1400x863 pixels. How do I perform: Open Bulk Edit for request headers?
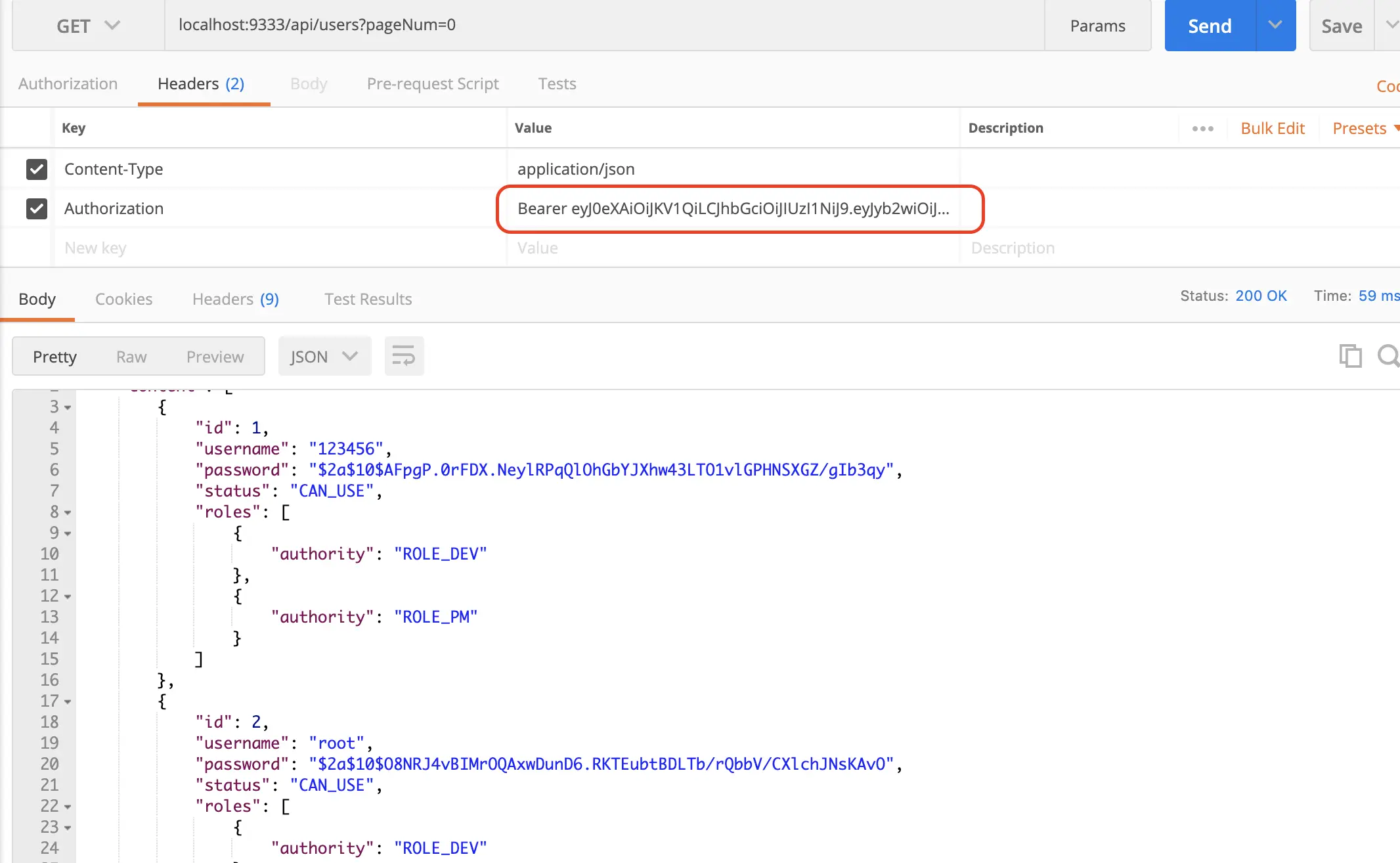coord(1272,127)
